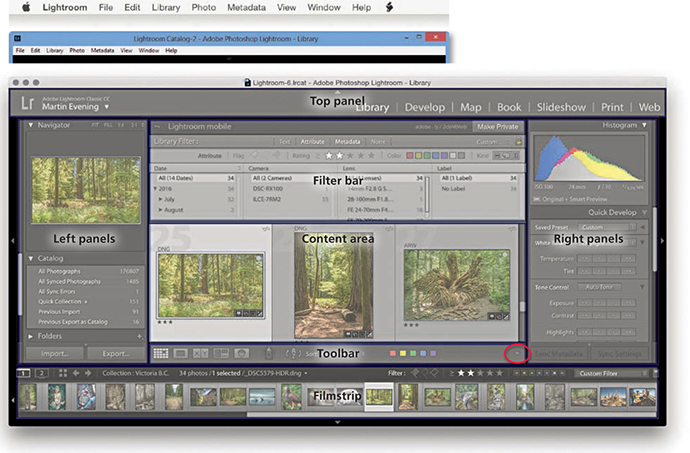
Task: Open the Slideshow module
Action: [561, 107]
